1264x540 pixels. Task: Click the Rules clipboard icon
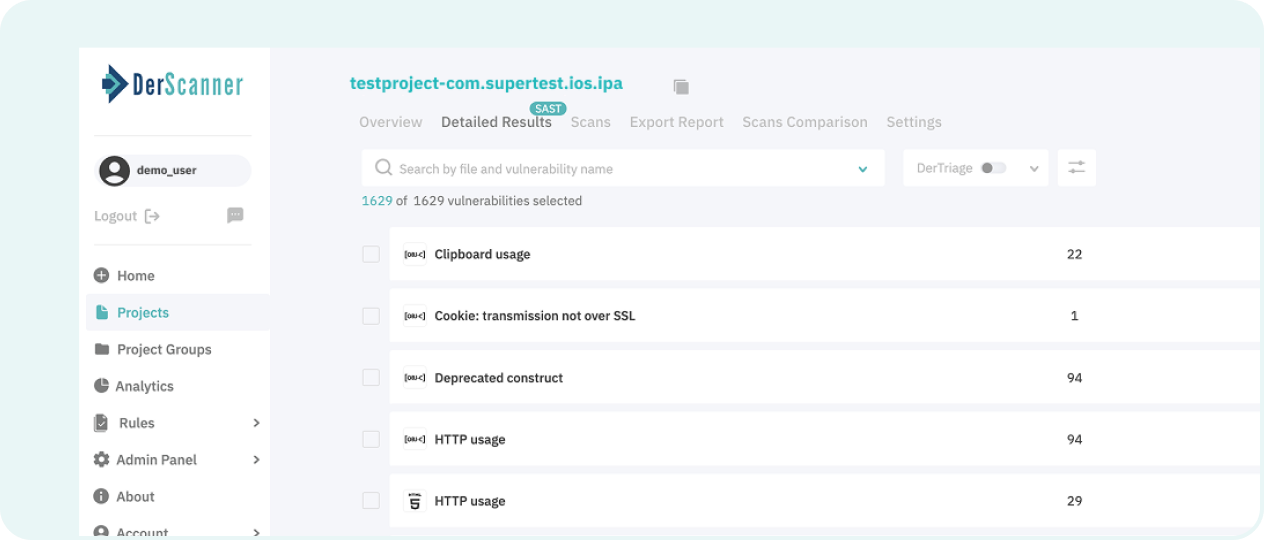coord(101,423)
